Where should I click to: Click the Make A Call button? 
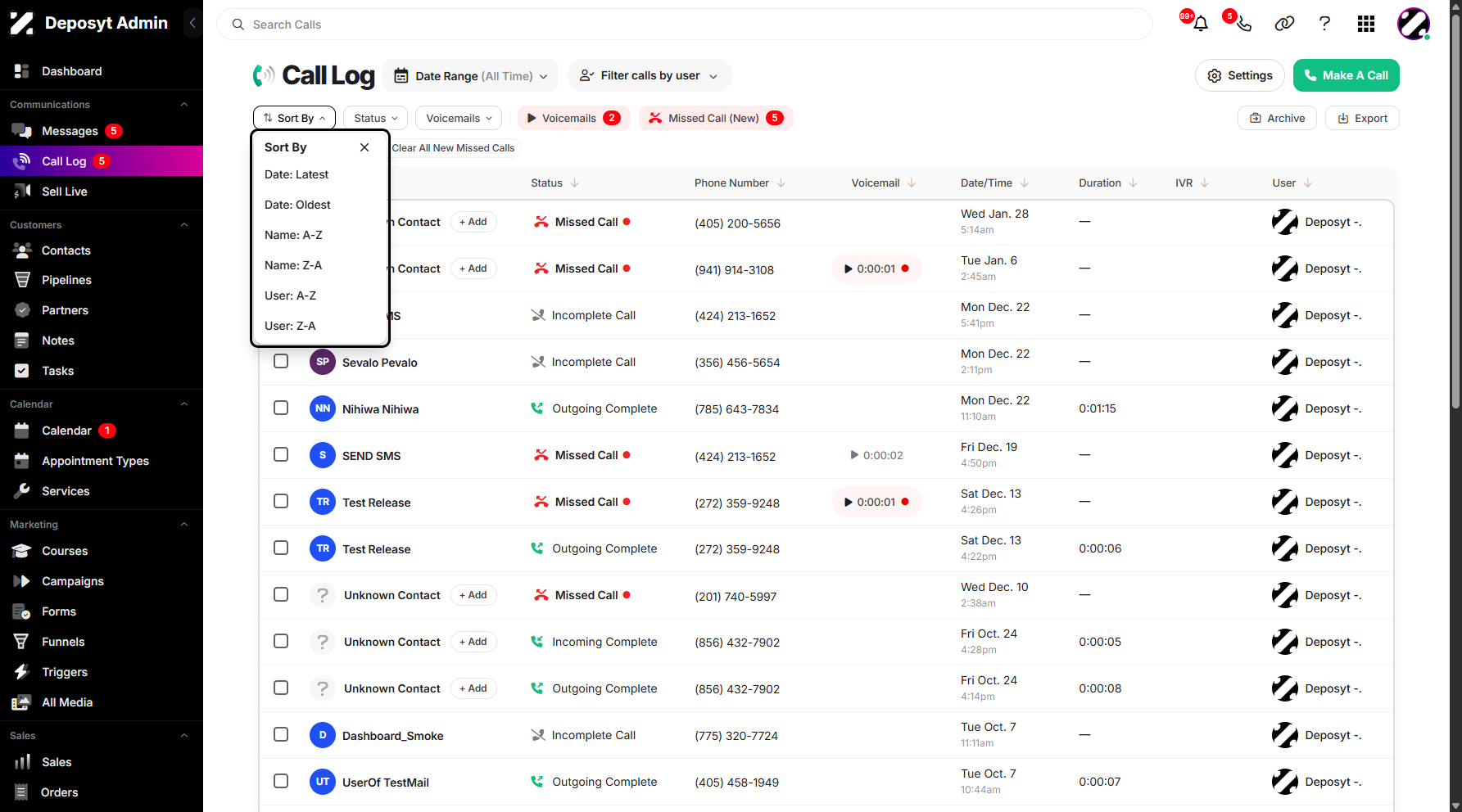(x=1346, y=75)
